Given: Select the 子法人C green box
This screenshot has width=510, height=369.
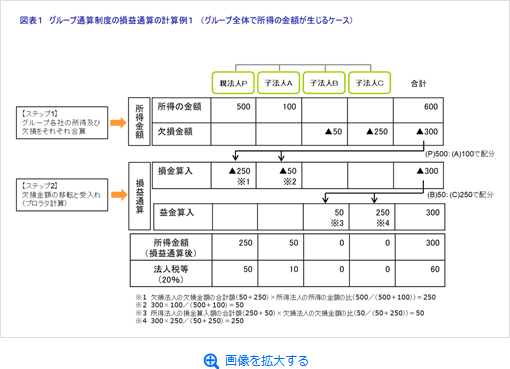Looking at the screenshot, I should click(369, 83).
